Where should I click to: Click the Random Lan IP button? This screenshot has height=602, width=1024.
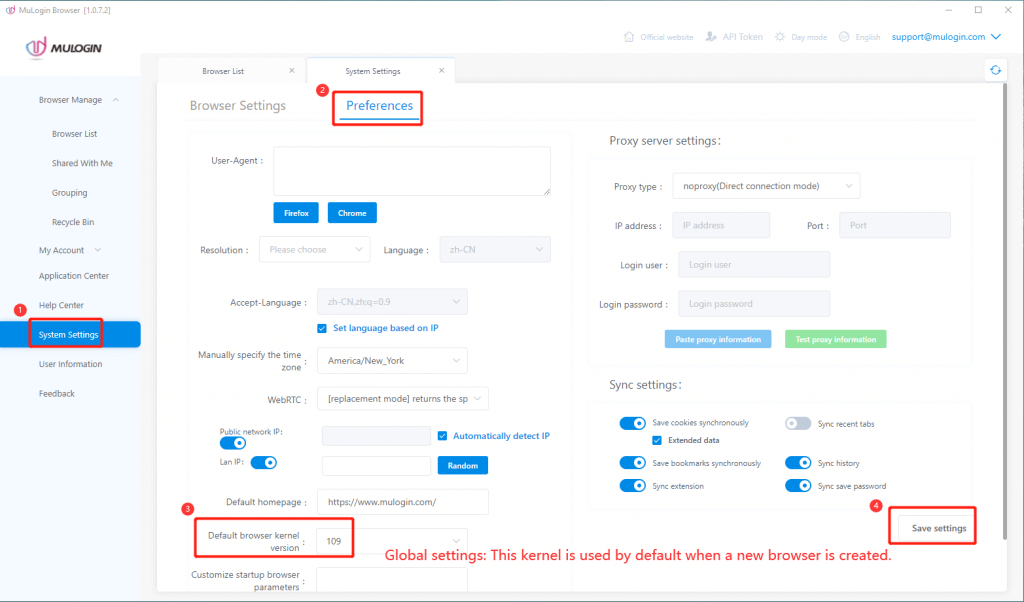(x=463, y=466)
